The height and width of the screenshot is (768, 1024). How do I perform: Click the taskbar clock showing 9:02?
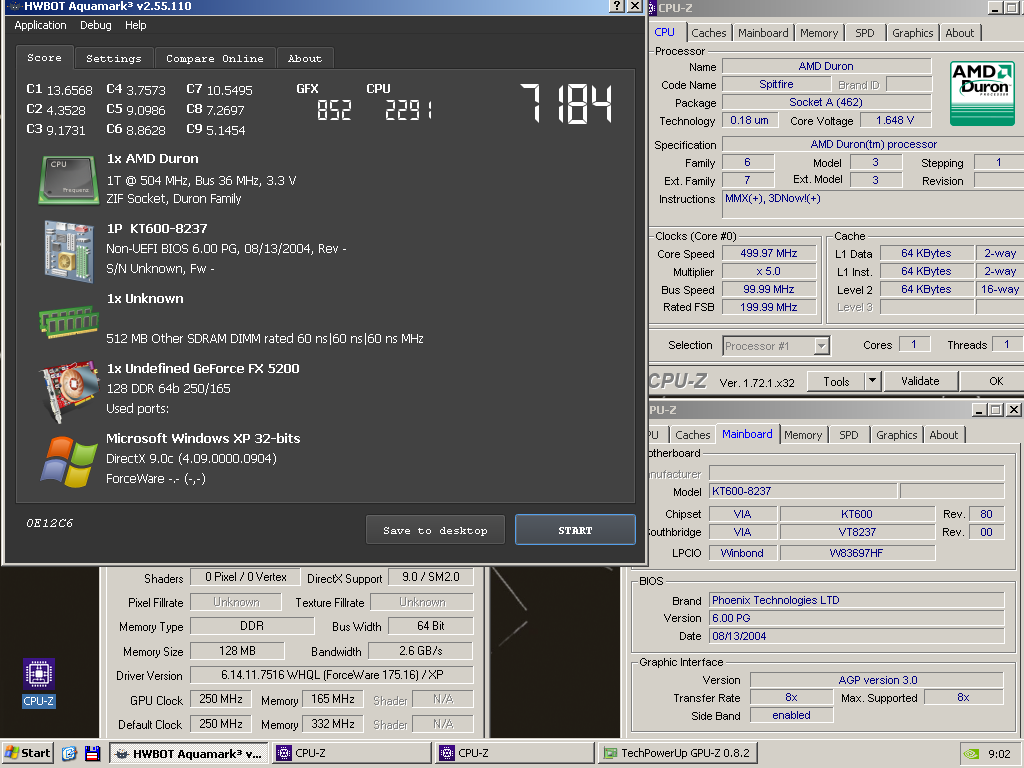click(x=999, y=754)
